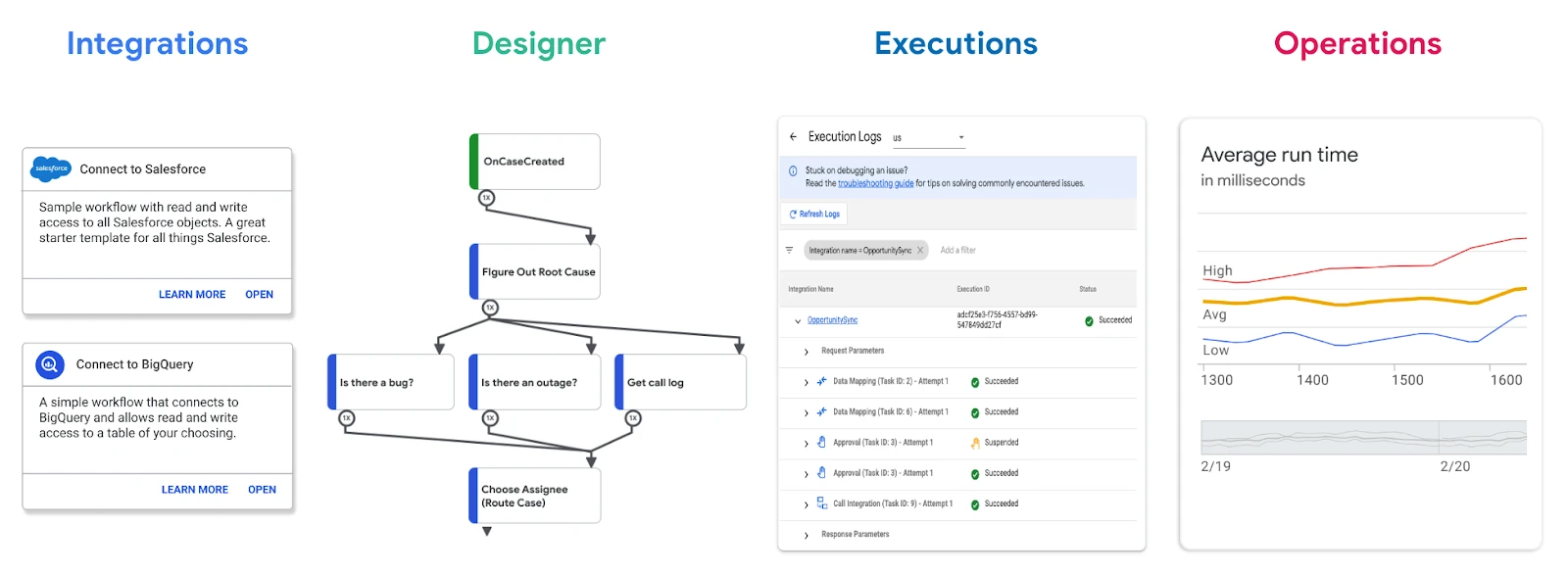Expand the Request Parameters row

point(807,352)
